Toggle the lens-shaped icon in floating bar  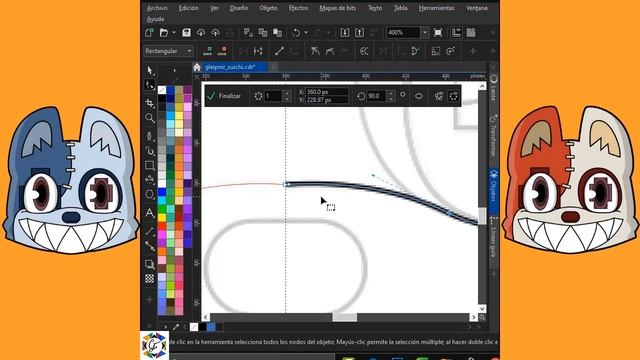[x=419, y=96]
